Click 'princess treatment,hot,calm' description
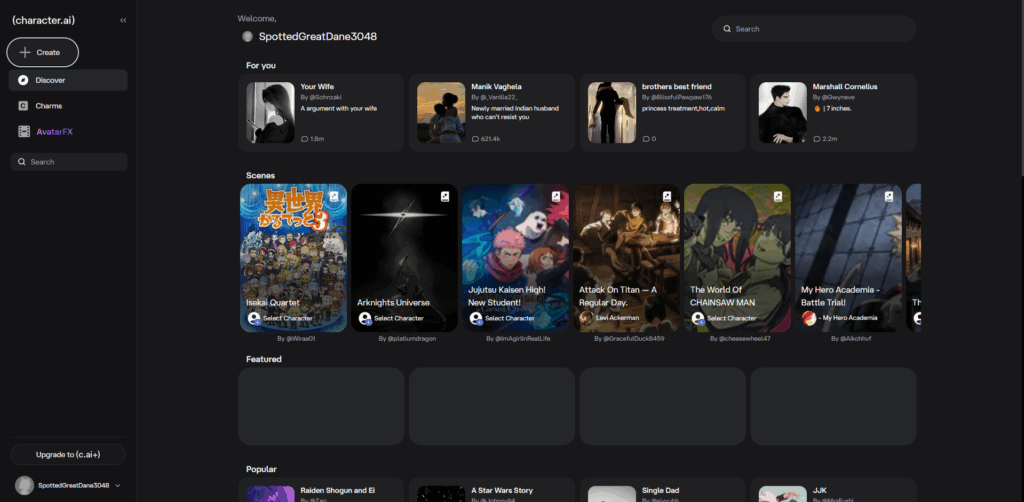 click(683, 108)
